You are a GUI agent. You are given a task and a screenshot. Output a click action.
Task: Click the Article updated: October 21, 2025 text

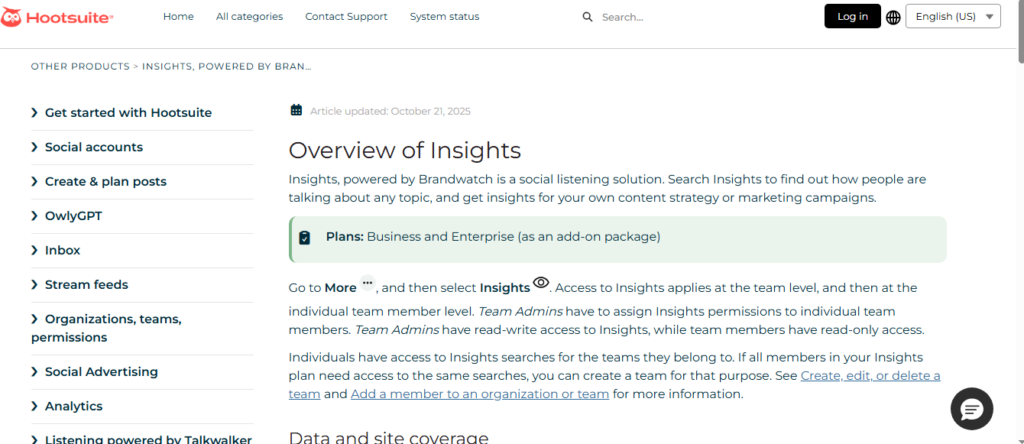point(391,111)
